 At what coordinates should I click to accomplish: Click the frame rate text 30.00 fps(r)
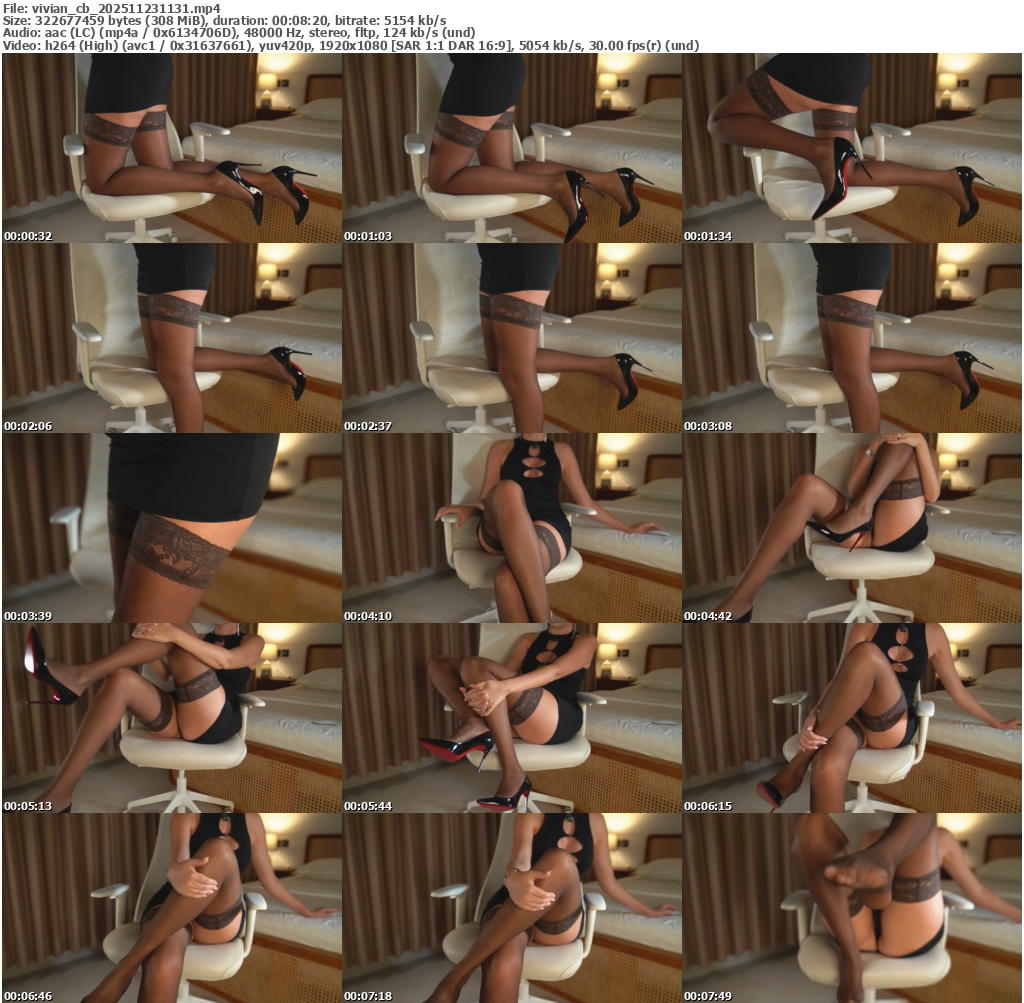click(x=624, y=46)
